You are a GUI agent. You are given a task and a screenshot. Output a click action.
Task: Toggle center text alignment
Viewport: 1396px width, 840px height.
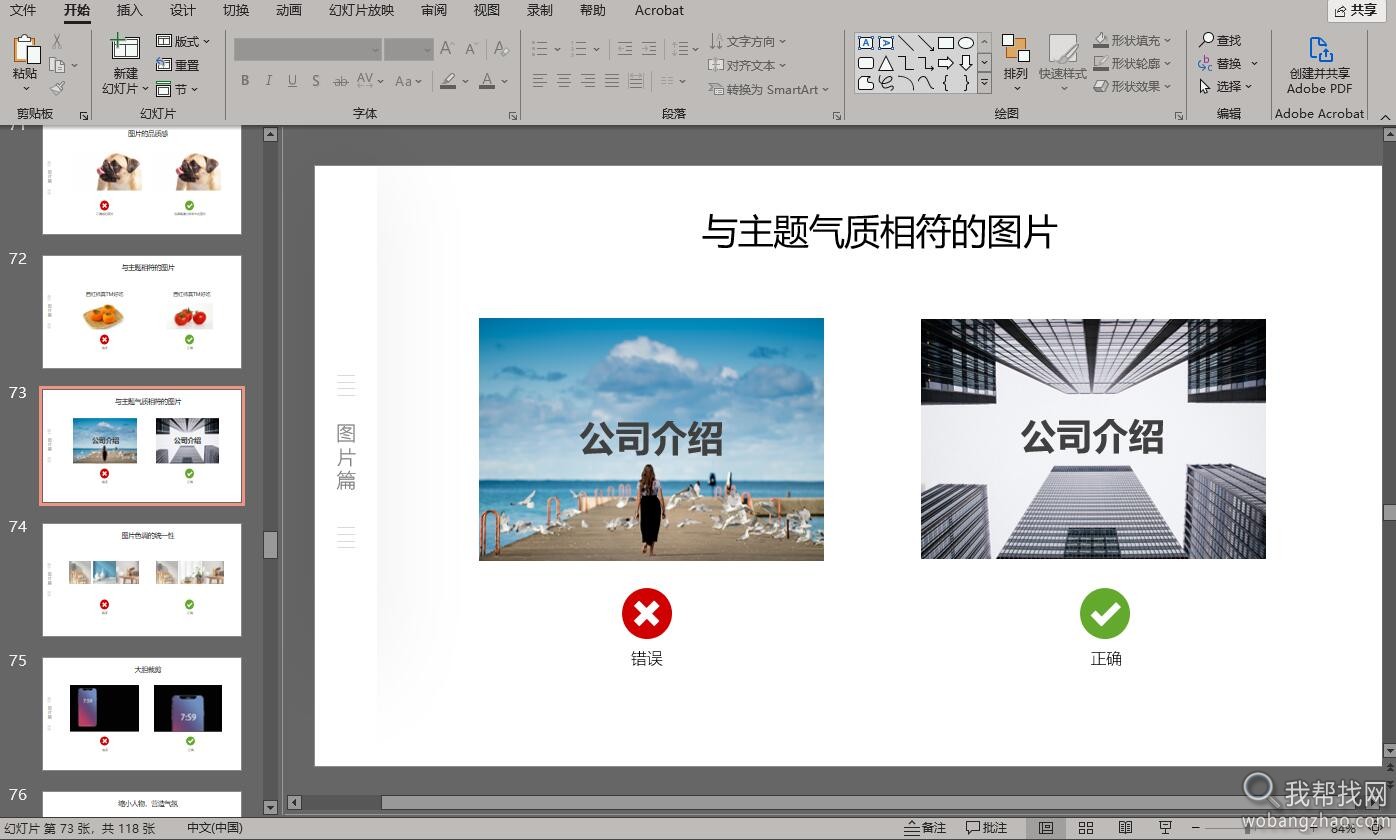[x=564, y=81]
